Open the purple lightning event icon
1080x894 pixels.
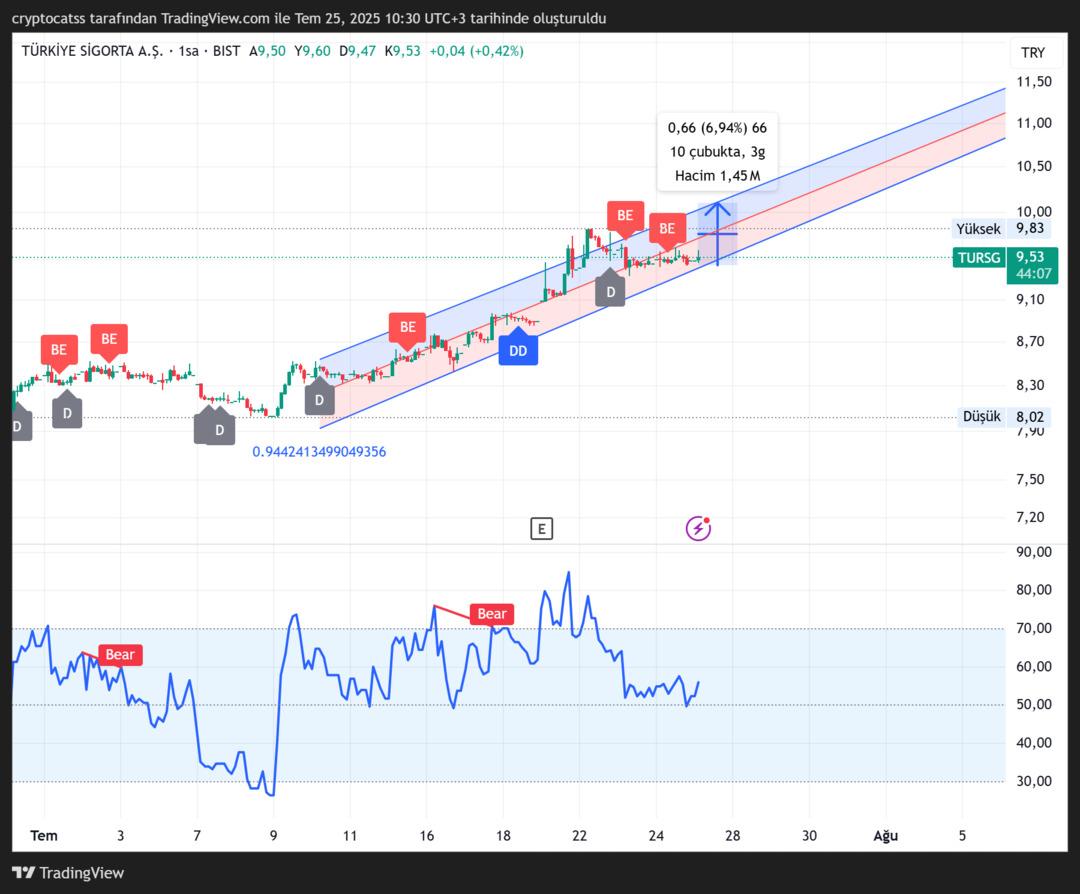click(x=698, y=528)
